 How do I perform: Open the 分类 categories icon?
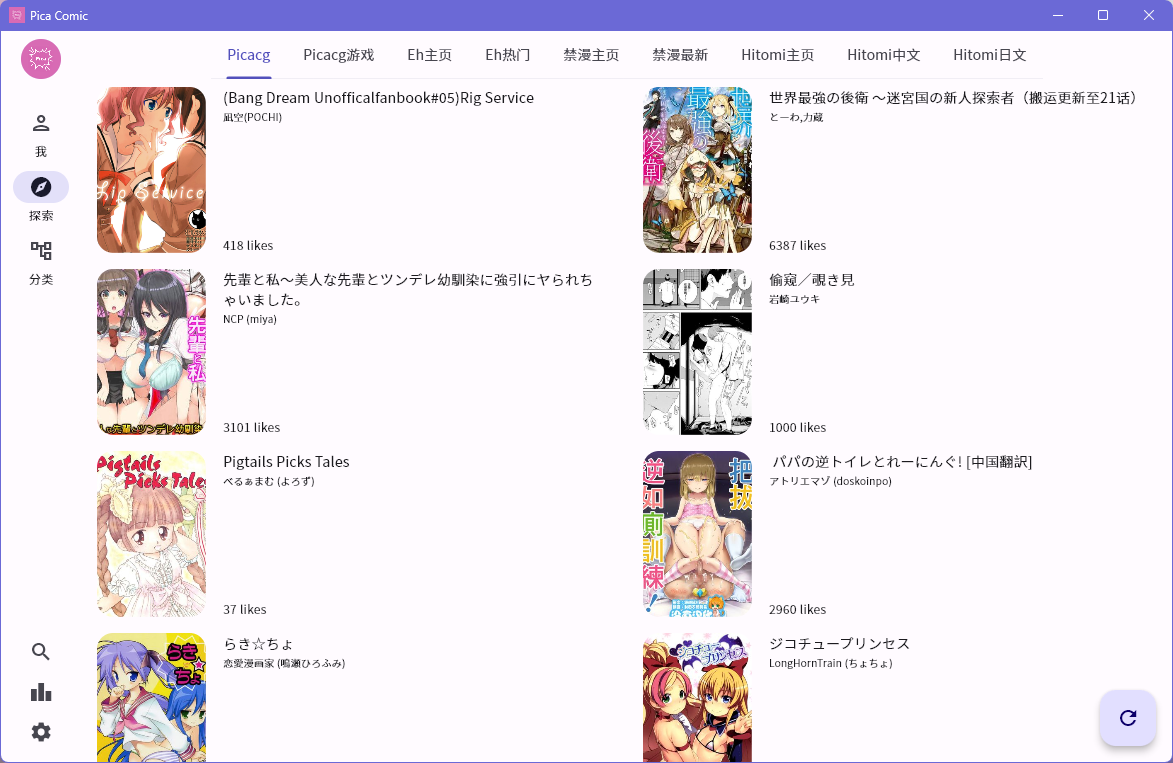(x=41, y=251)
